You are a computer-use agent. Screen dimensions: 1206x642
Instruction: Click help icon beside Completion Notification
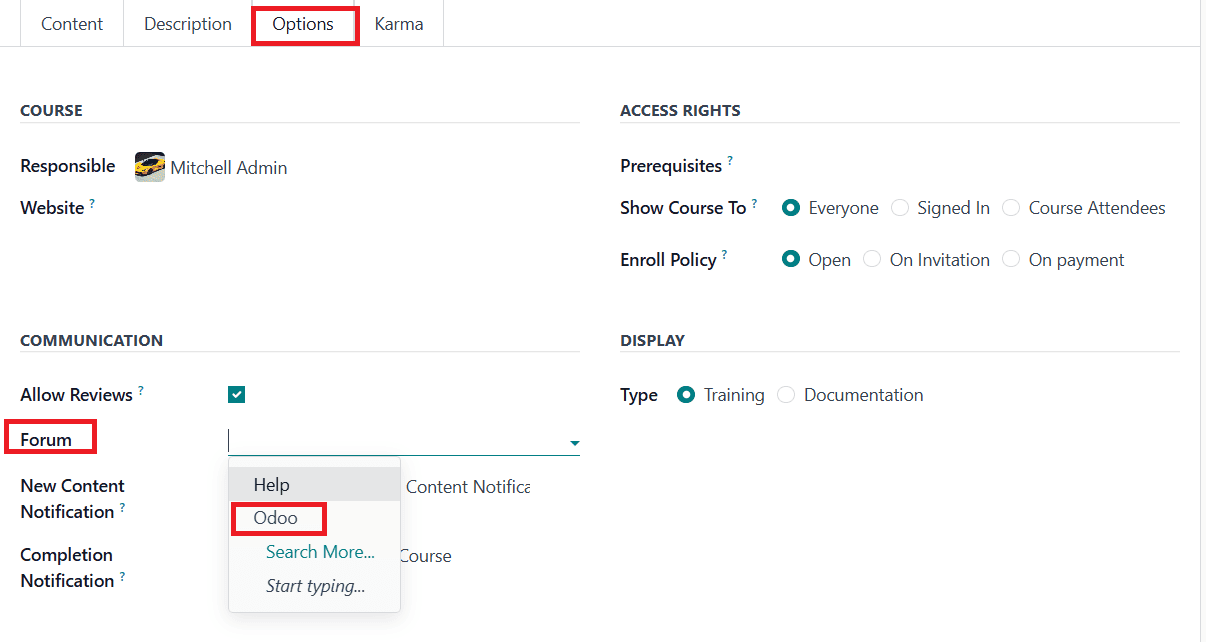point(123,576)
